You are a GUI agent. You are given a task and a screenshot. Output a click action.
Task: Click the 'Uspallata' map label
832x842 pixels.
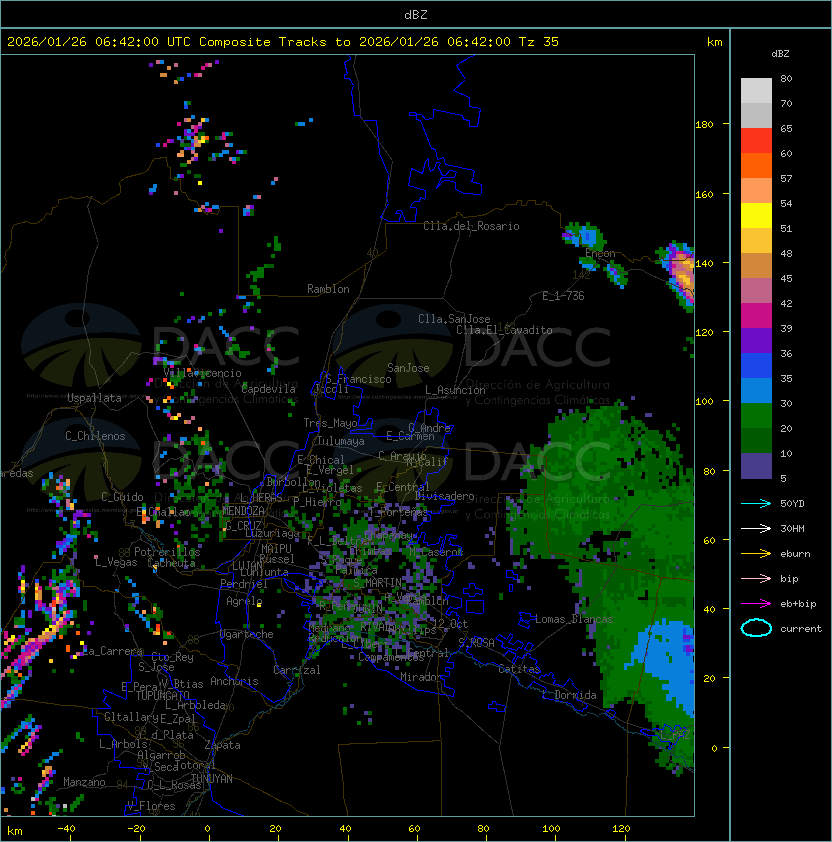tap(94, 398)
